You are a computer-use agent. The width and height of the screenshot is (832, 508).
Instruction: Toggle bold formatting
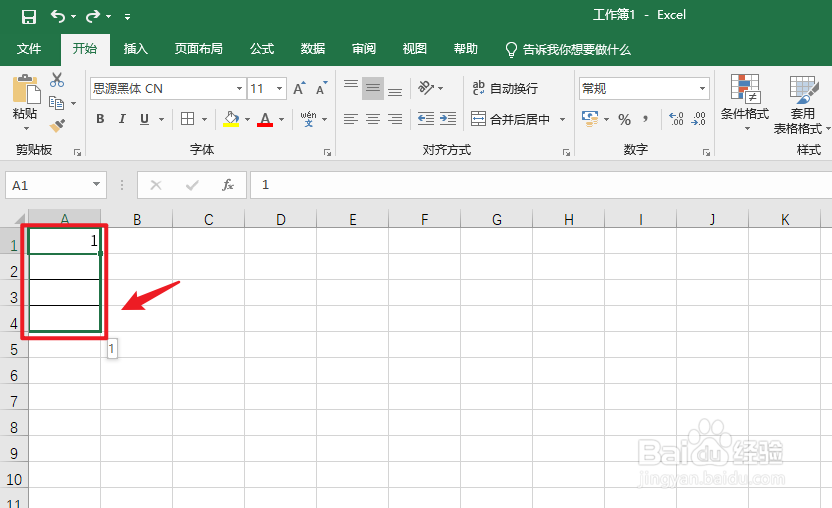(x=100, y=119)
